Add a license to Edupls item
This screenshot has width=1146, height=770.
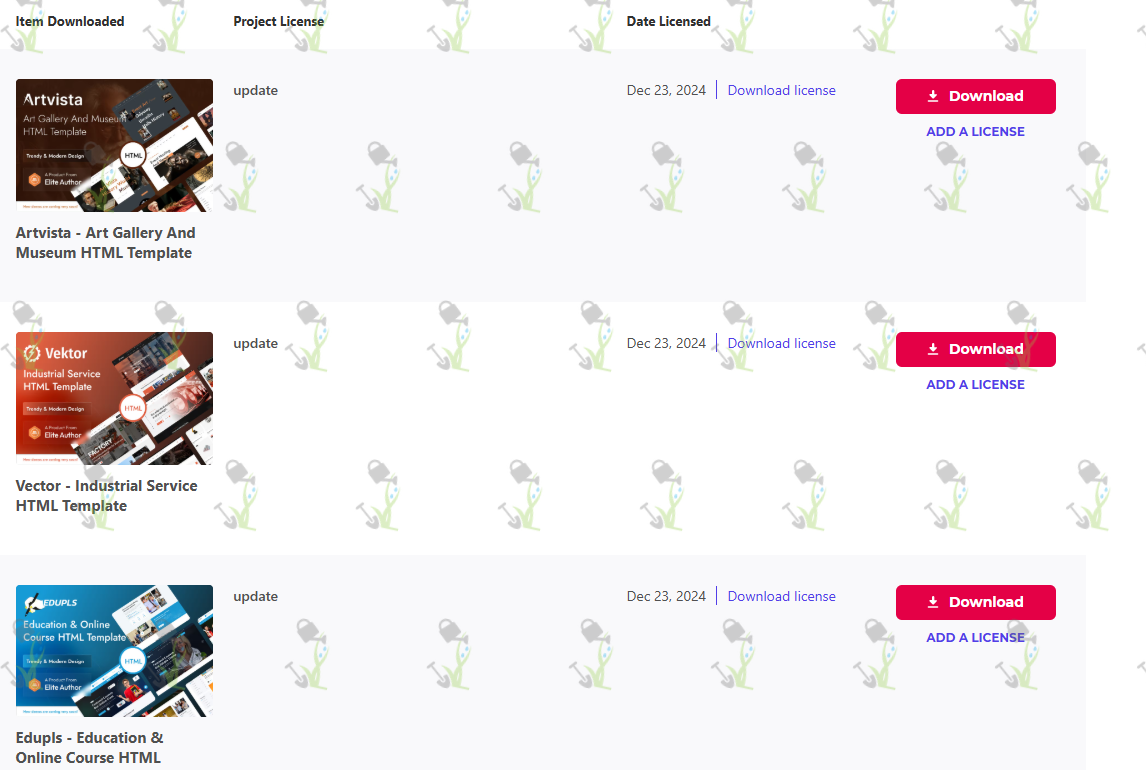point(975,637)
